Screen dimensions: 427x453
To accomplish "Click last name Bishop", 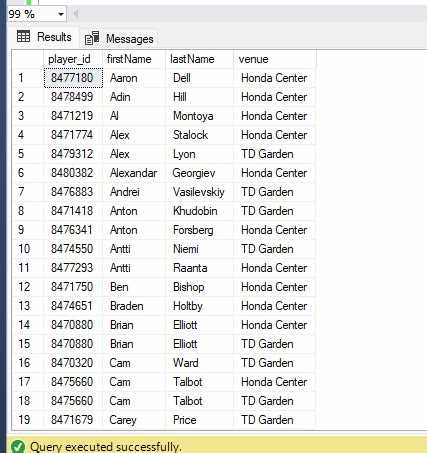I will point(188,287).
